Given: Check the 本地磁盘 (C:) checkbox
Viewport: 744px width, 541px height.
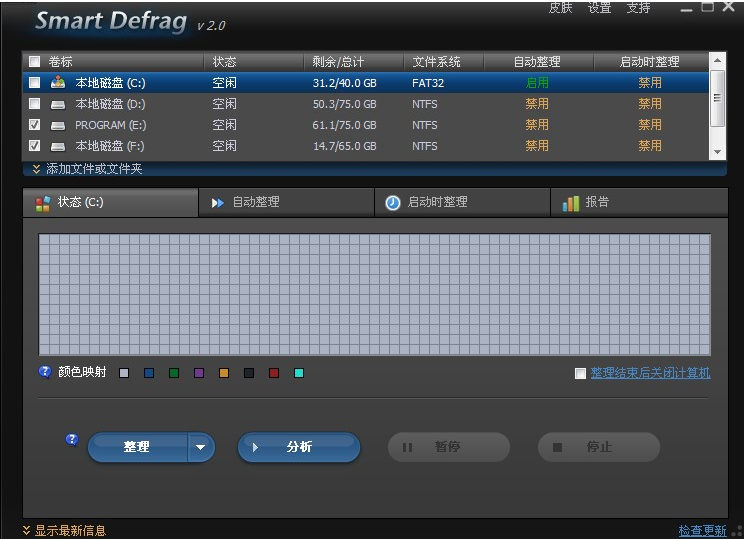Looking at the screenshot, I should click(x=35, y=83).
